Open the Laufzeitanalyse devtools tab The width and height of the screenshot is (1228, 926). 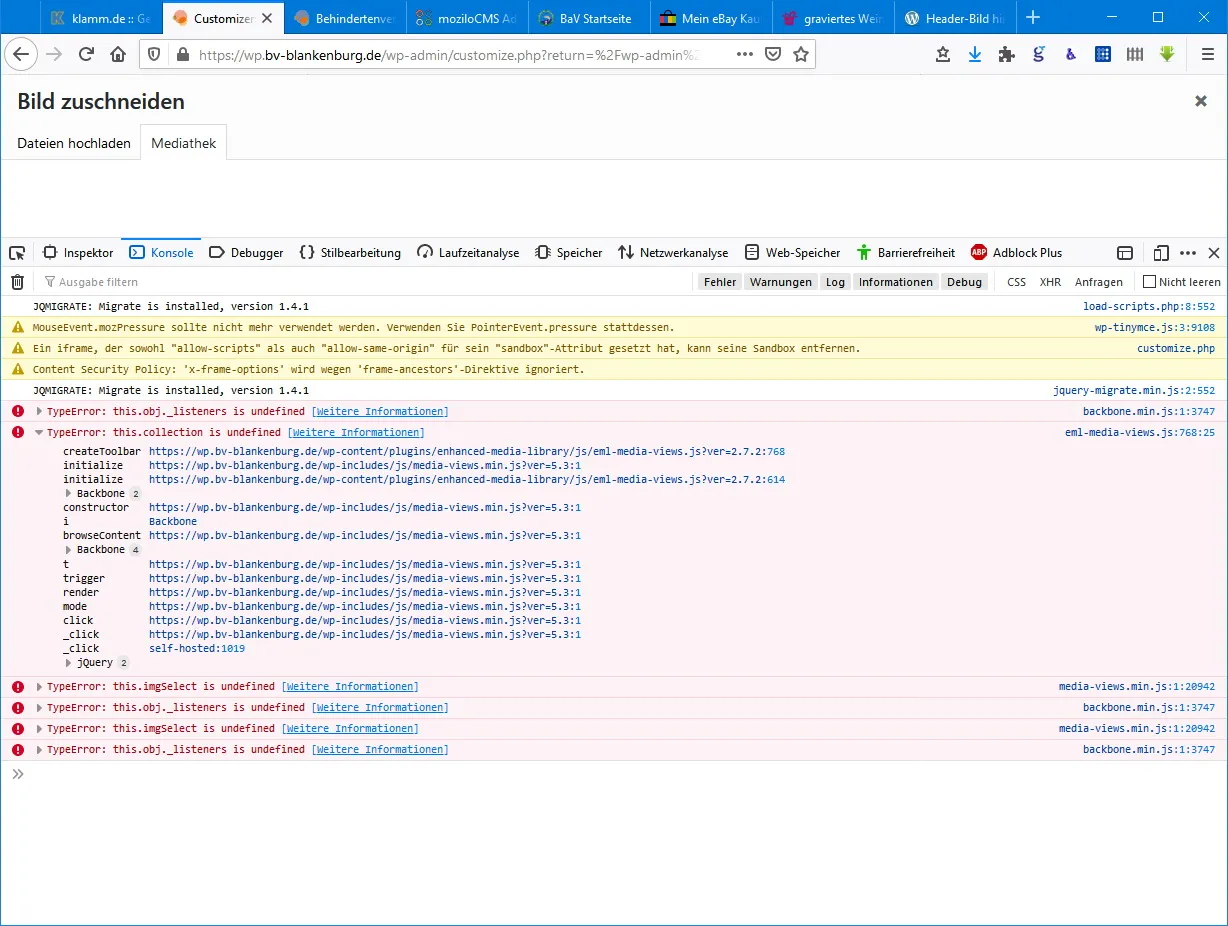(x=468, y=253)
